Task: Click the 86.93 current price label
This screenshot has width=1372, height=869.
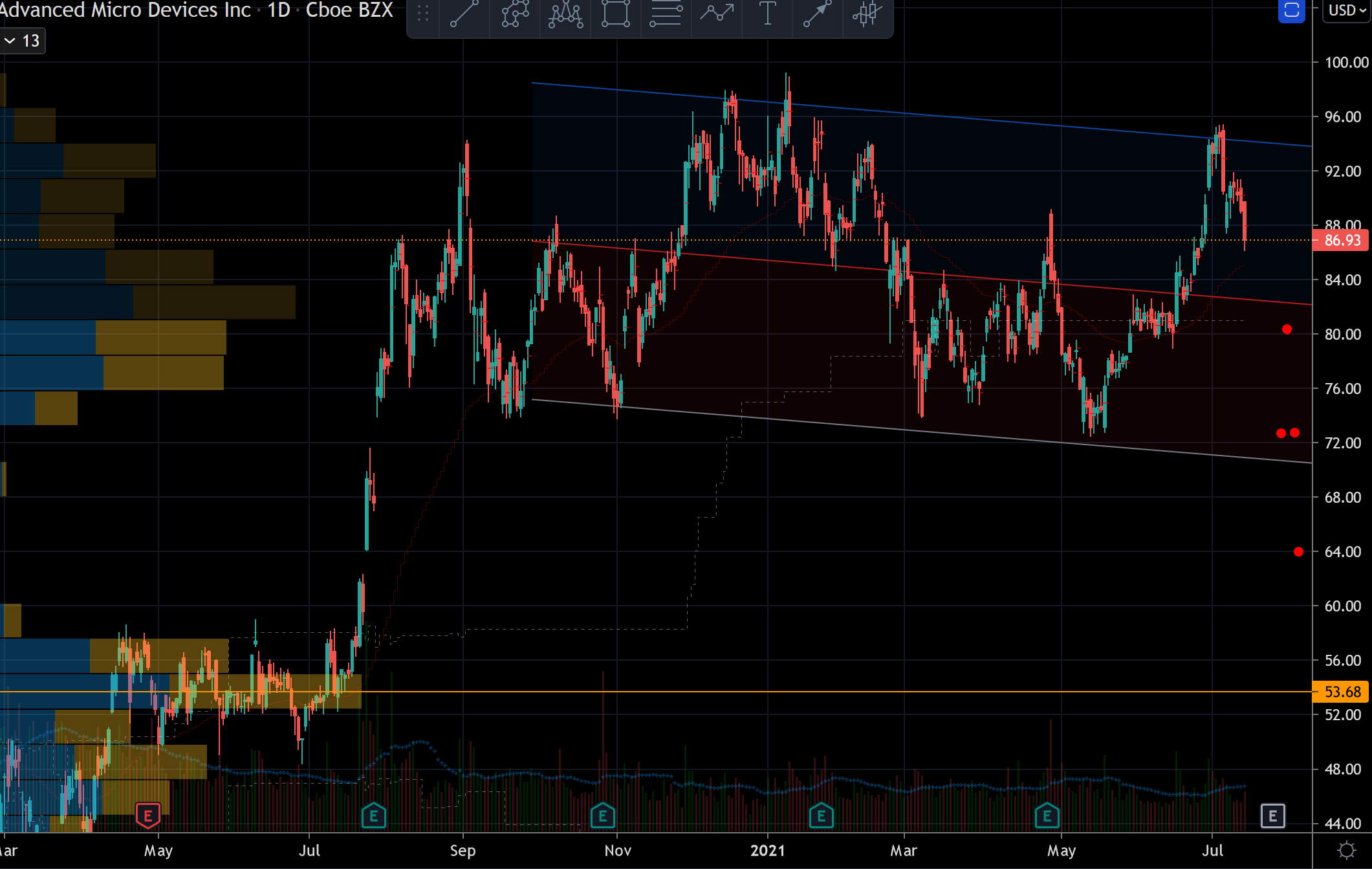Action: 1342,241
